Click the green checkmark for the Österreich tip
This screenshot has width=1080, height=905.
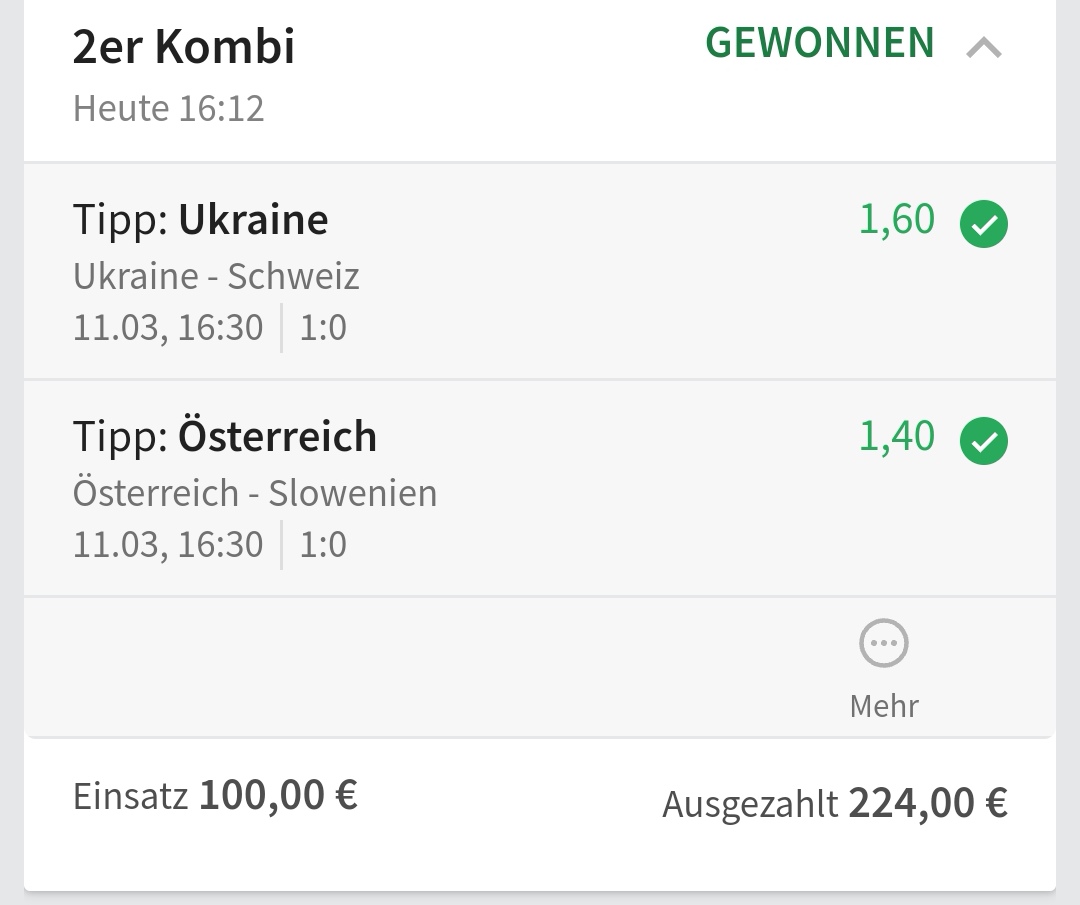click(984, 441)
